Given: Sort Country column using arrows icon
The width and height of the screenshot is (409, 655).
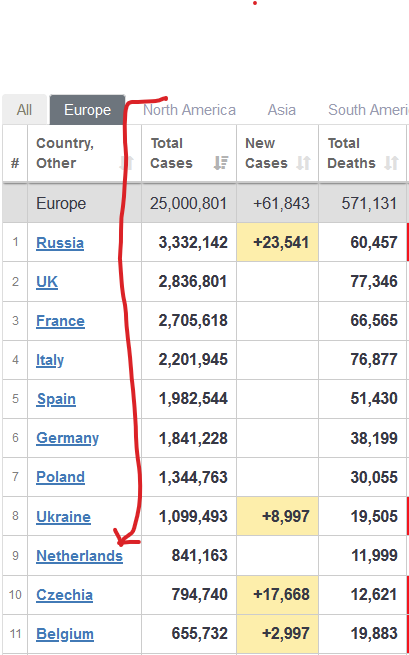Looking at the screenshot, I should click(x=127, y=163).
